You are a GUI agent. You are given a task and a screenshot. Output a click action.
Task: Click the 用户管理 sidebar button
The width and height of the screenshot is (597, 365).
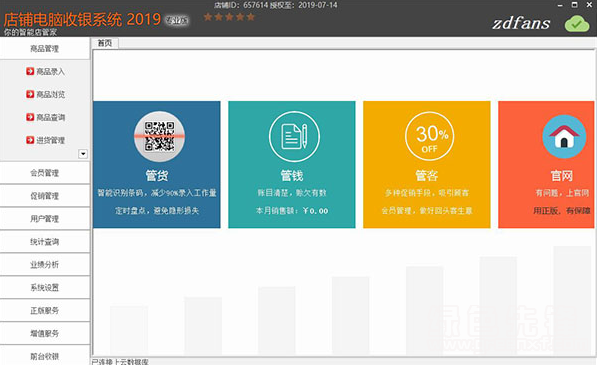click(45, 218)
